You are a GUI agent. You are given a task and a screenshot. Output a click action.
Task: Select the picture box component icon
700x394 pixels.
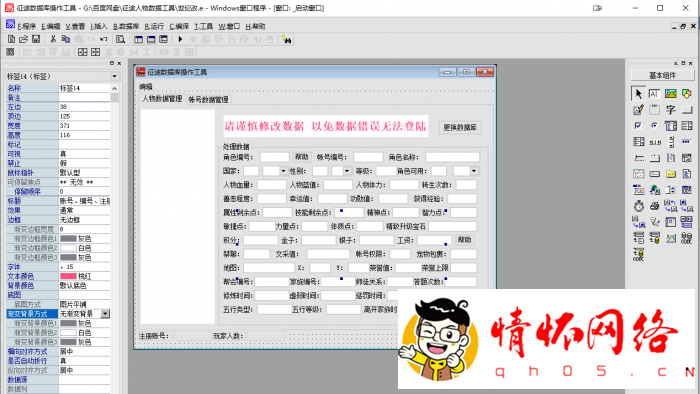[x=671, y=93]
